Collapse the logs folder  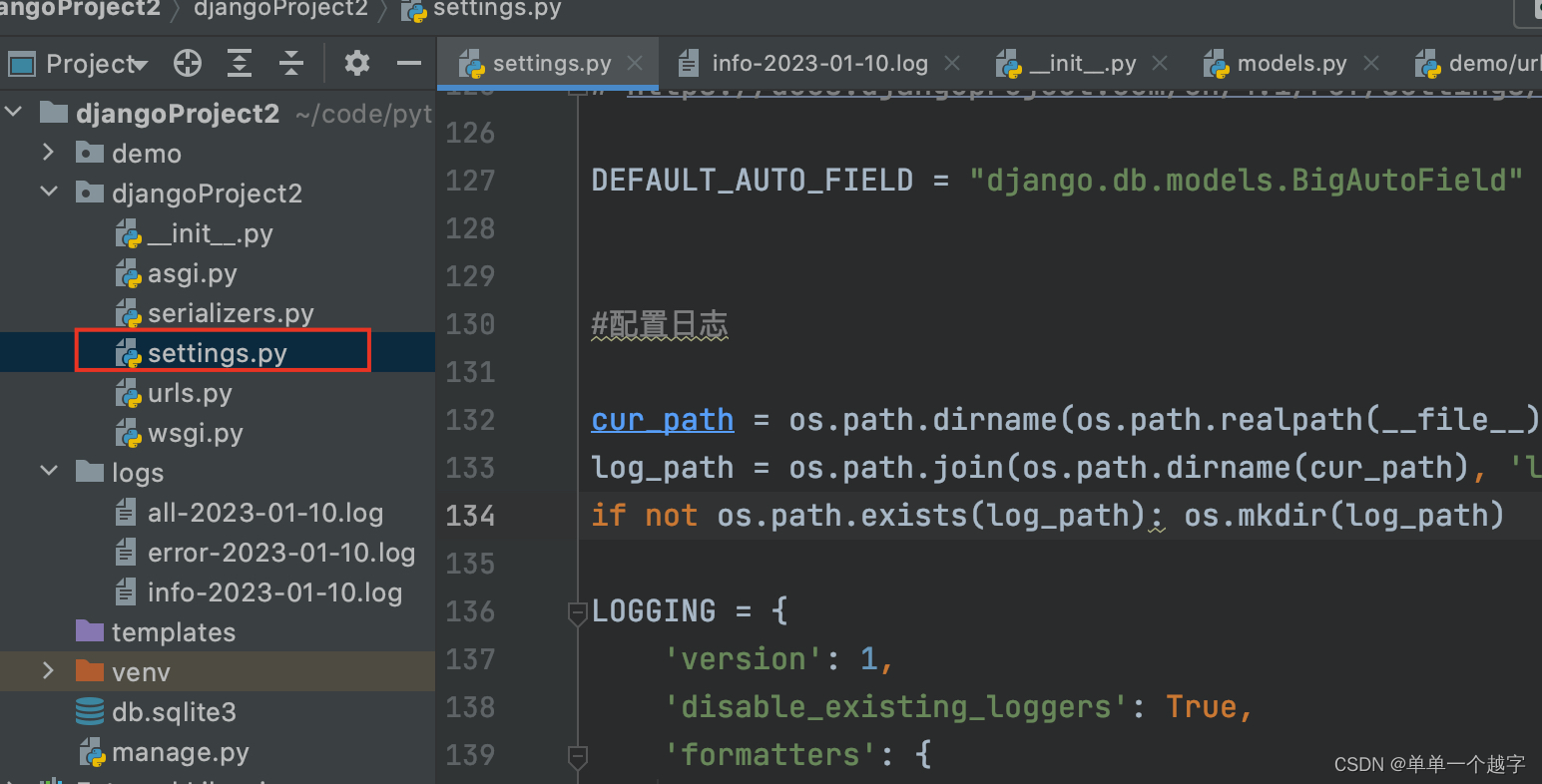click(48, 471)
